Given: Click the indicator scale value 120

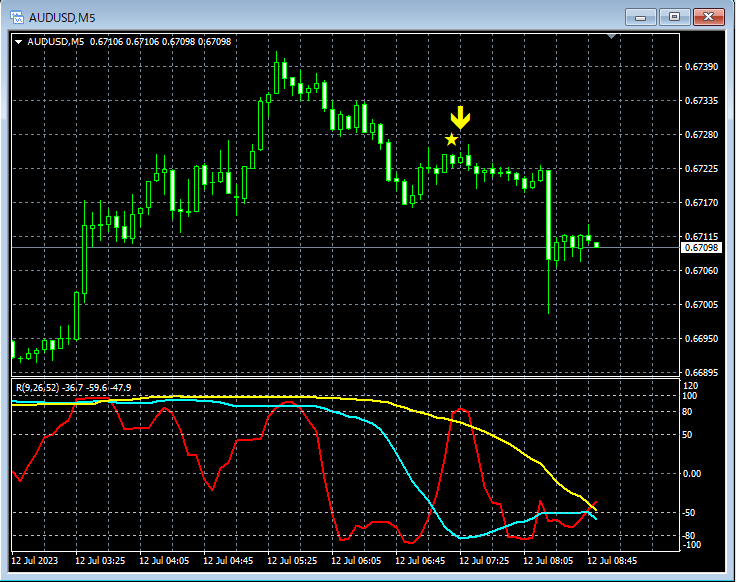Looking at the screenshot, I should point(690,386).
